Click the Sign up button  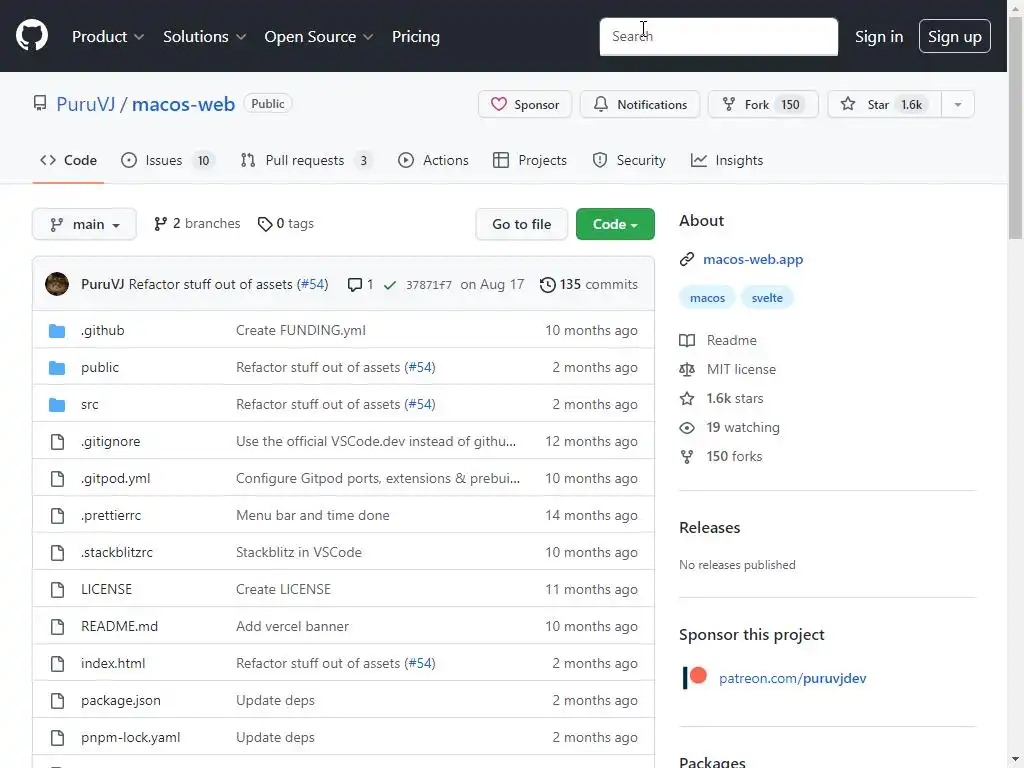(x=955, y=36)
